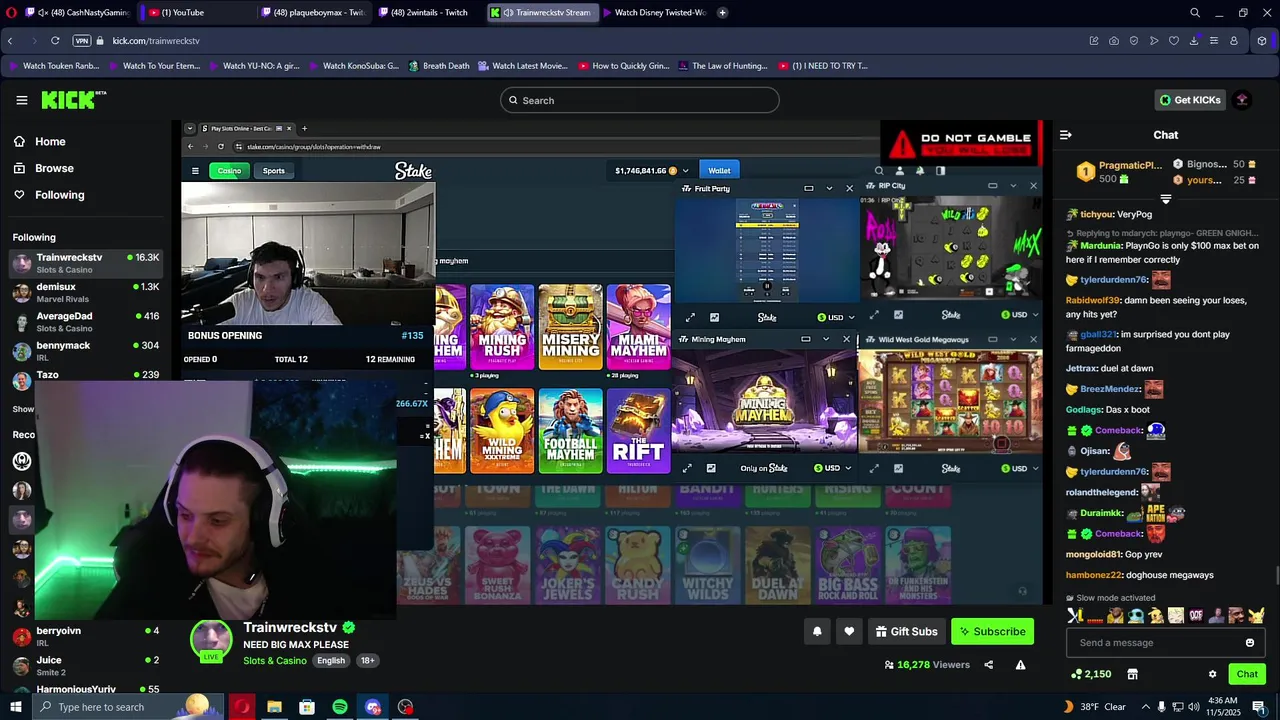
Task: Open Windows Start menu
Action: point(17,707)
